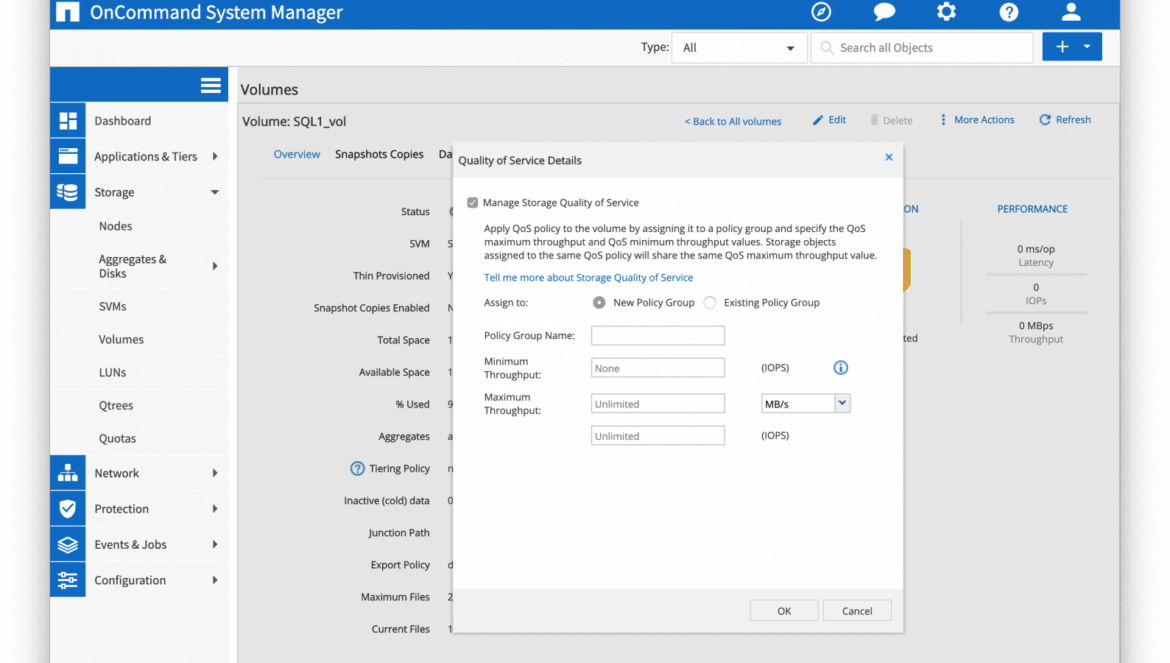Focus the Maximum Throughput MB/s field
Image resolution: width=1170 pixels, height=663 pixels.
click(x=657, y=403)
